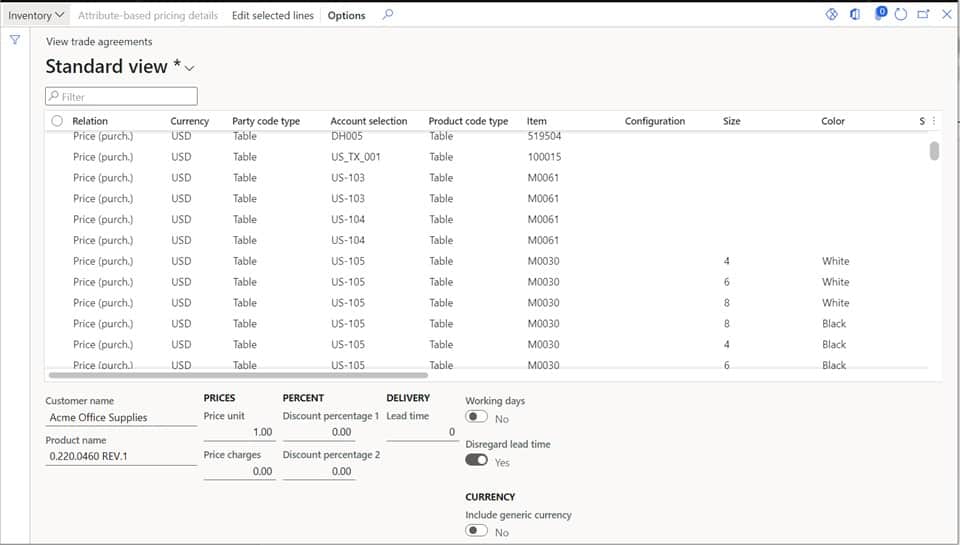The image size is (960, 545).
Task: Open the Power Apps diamond icon
Action: coord(831,14)
